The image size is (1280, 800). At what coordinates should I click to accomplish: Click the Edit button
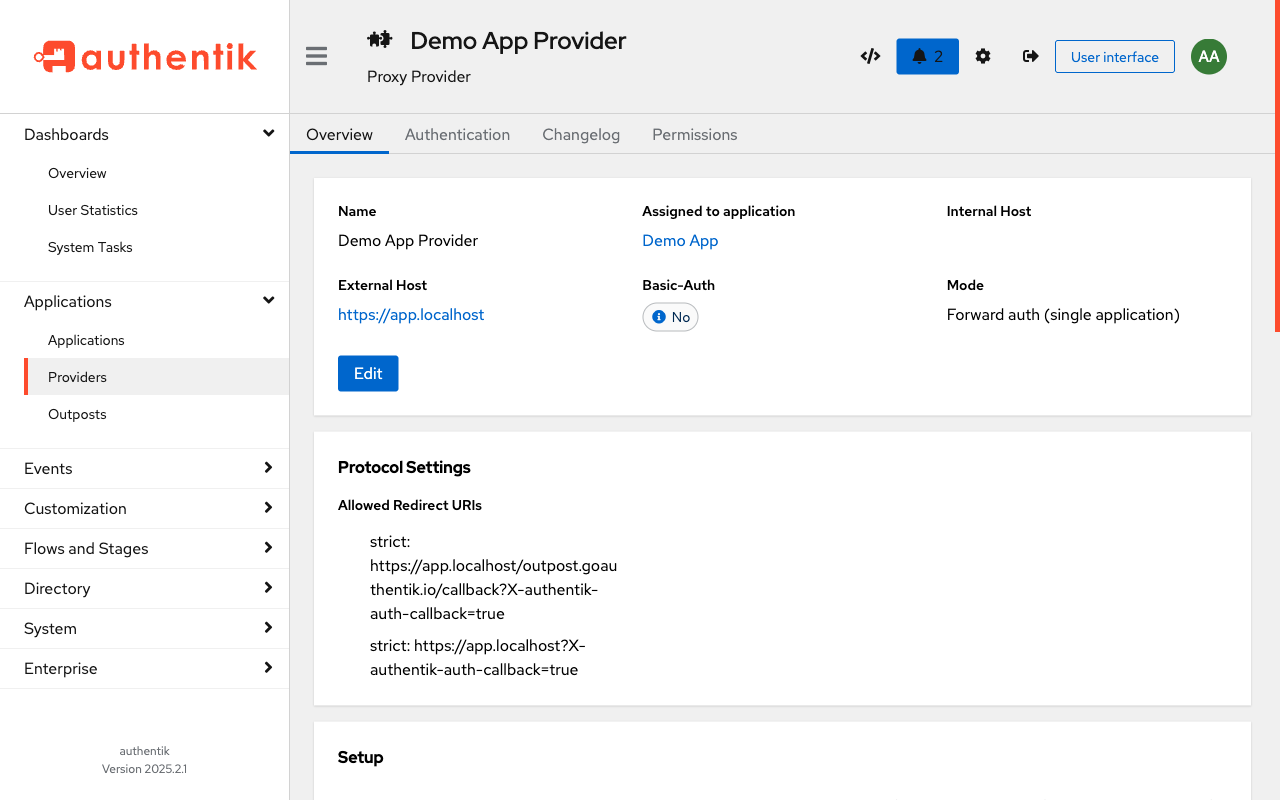[368, 373]
